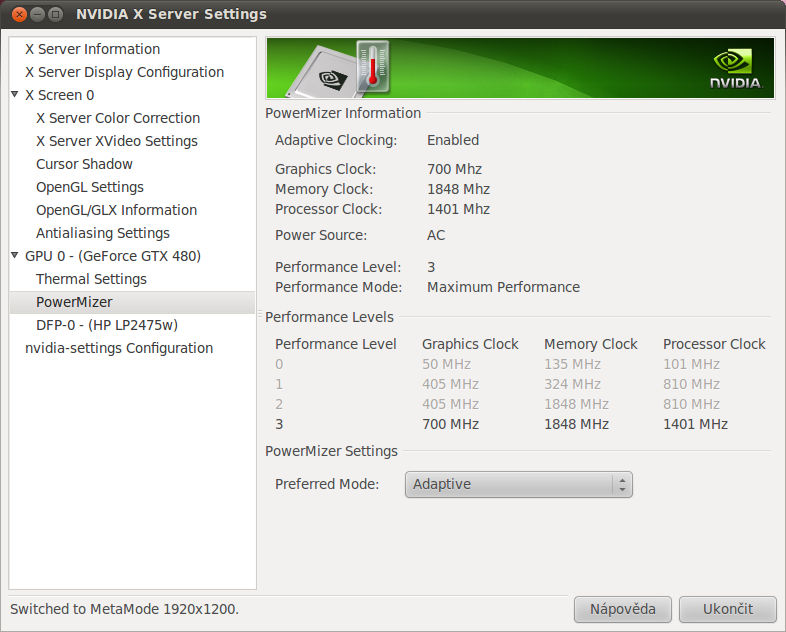This screenshot has height=632, width=786.
Task: Select Cursor Shadow settings
Action: pos(84,164)
